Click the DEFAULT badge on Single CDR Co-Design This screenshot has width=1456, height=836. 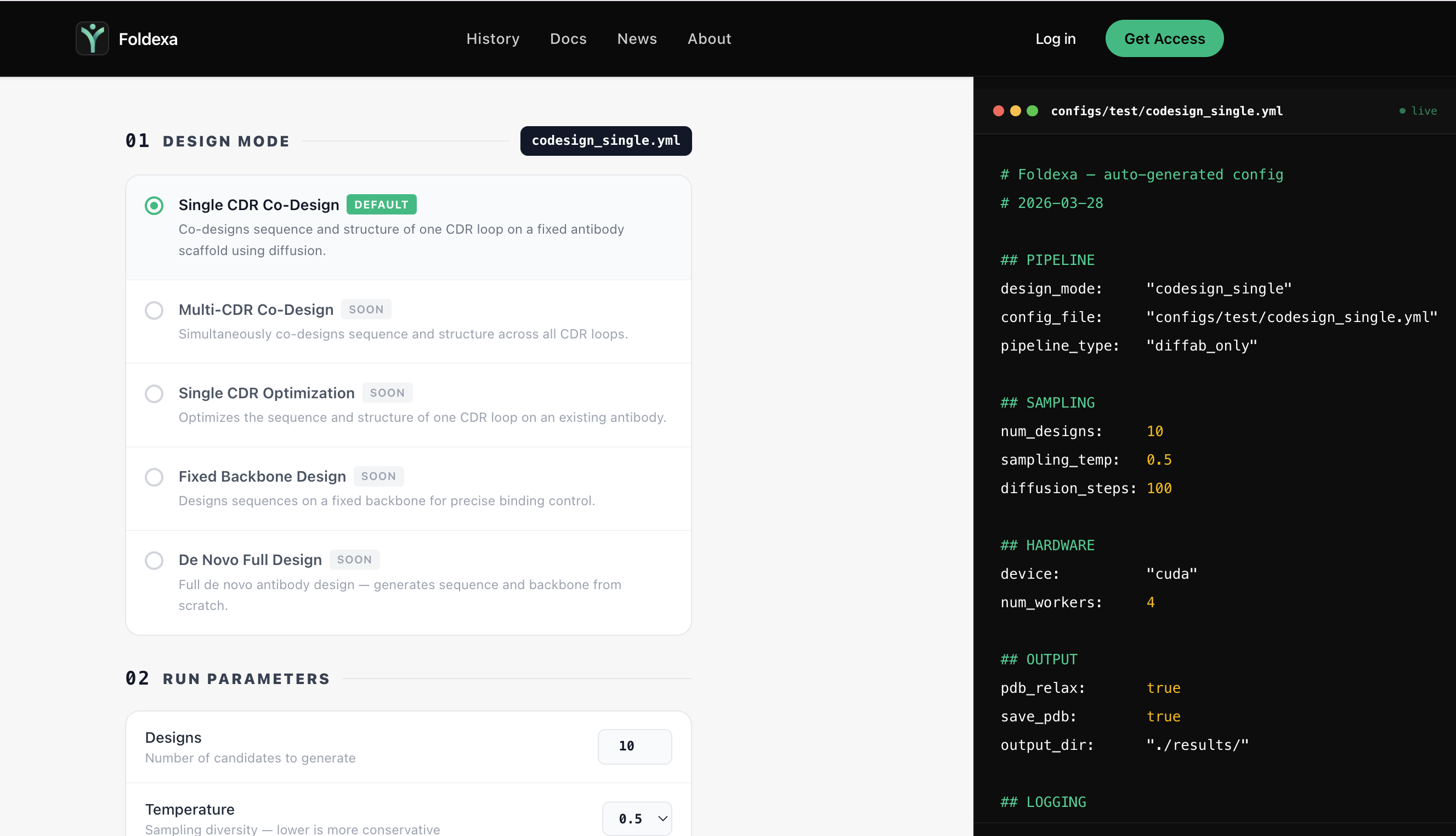[381, 205]
